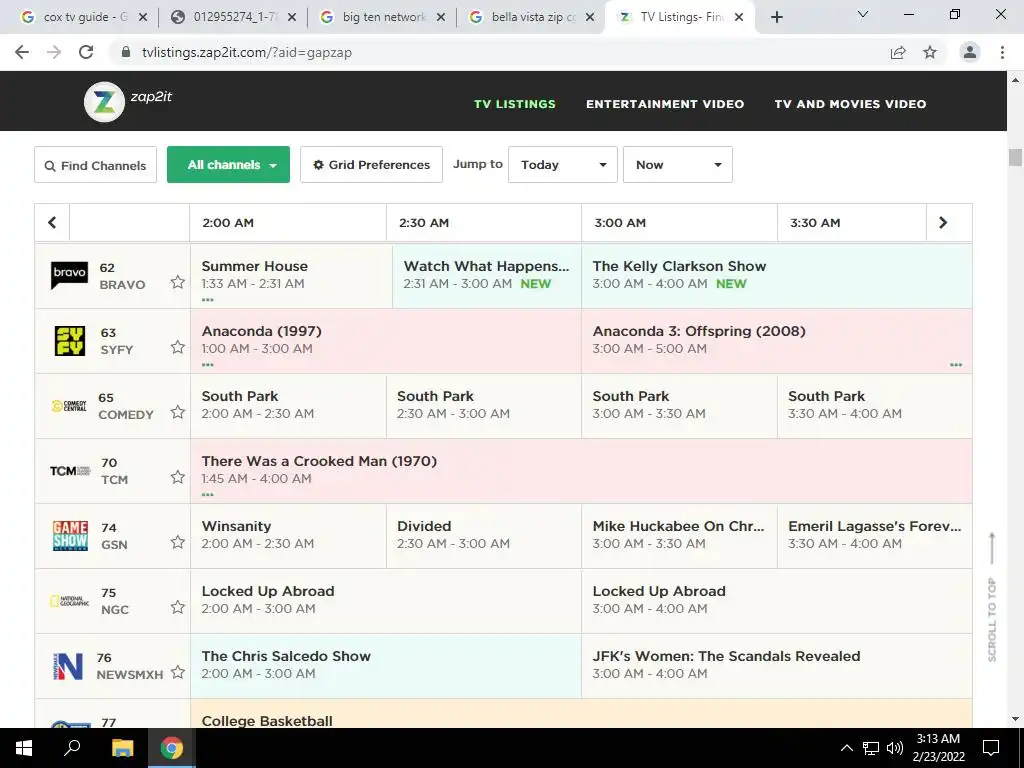
Task: Open Winsanity listing on GSN
Action: tap(288, 536)
